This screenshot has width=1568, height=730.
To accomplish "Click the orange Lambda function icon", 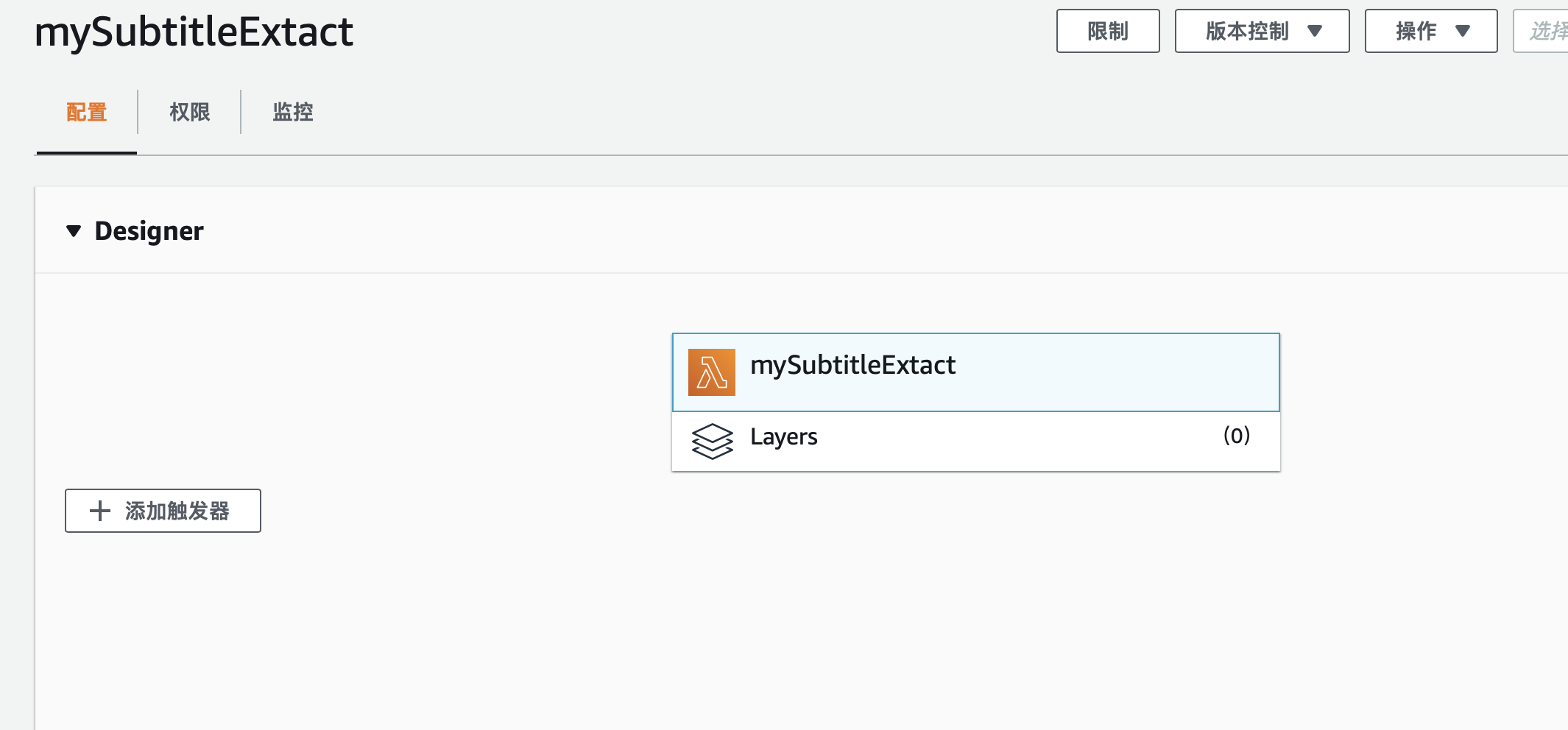I will click(x=711, y=372).
